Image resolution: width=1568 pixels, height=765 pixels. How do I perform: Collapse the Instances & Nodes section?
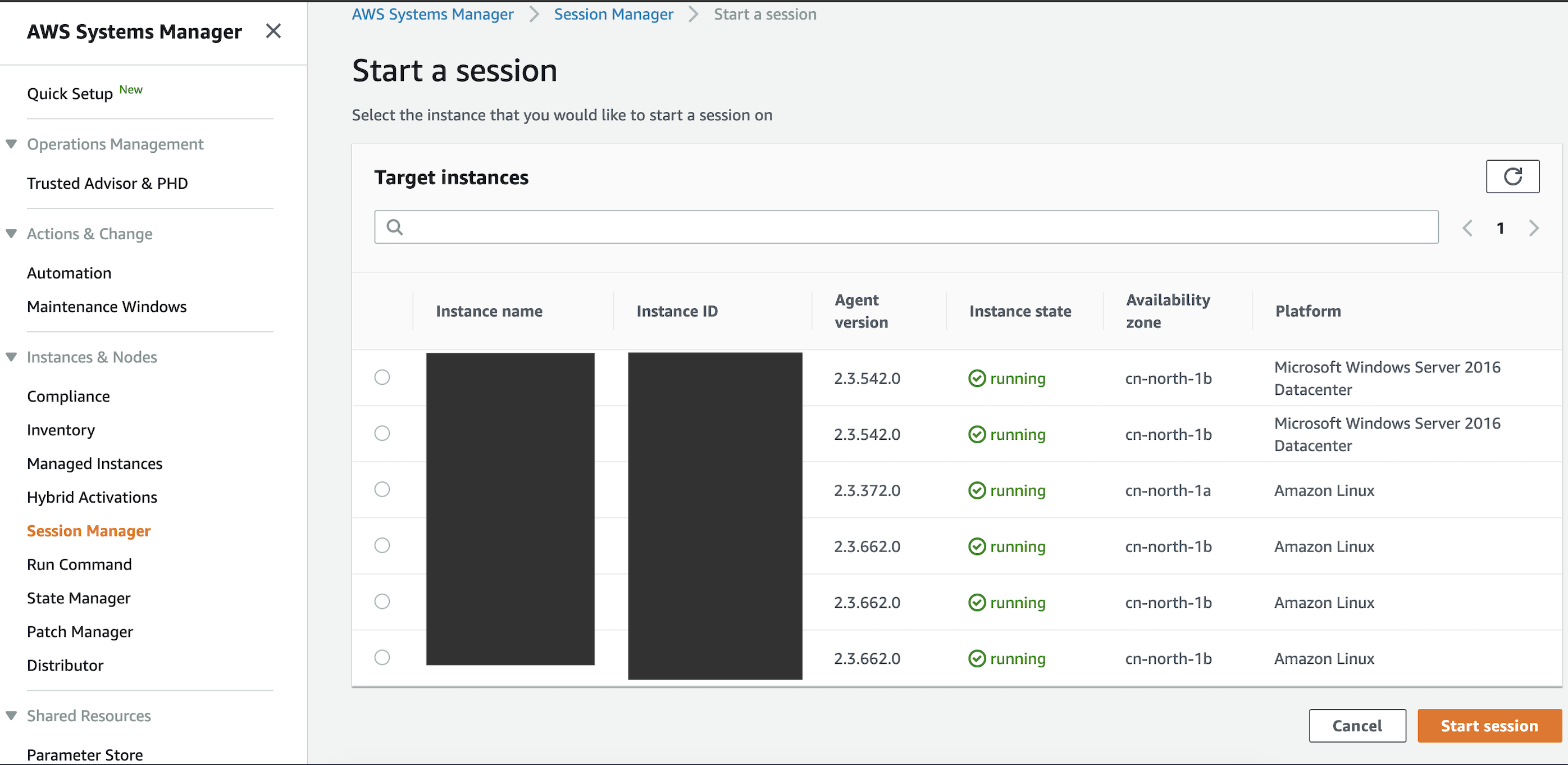pyautogui.click(x=11, y=357)
